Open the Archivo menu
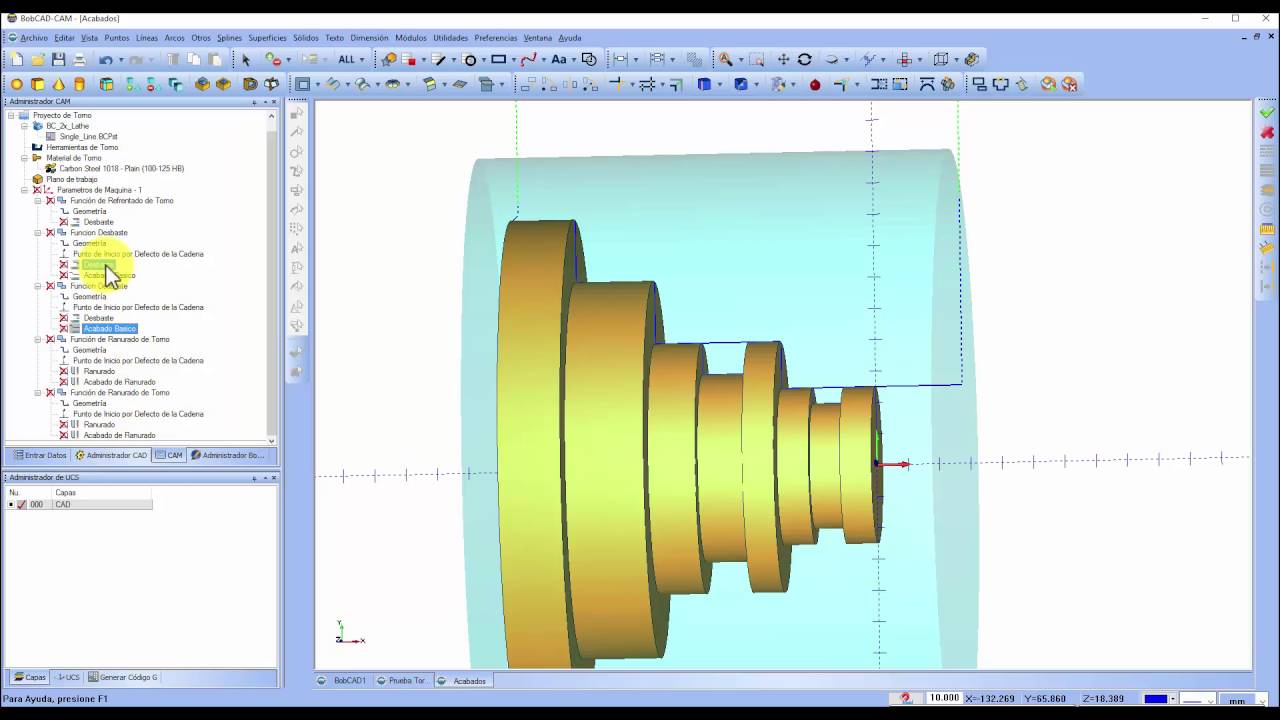The height and width of the screenshot is (720, 1280). click(x=34, y=38)
